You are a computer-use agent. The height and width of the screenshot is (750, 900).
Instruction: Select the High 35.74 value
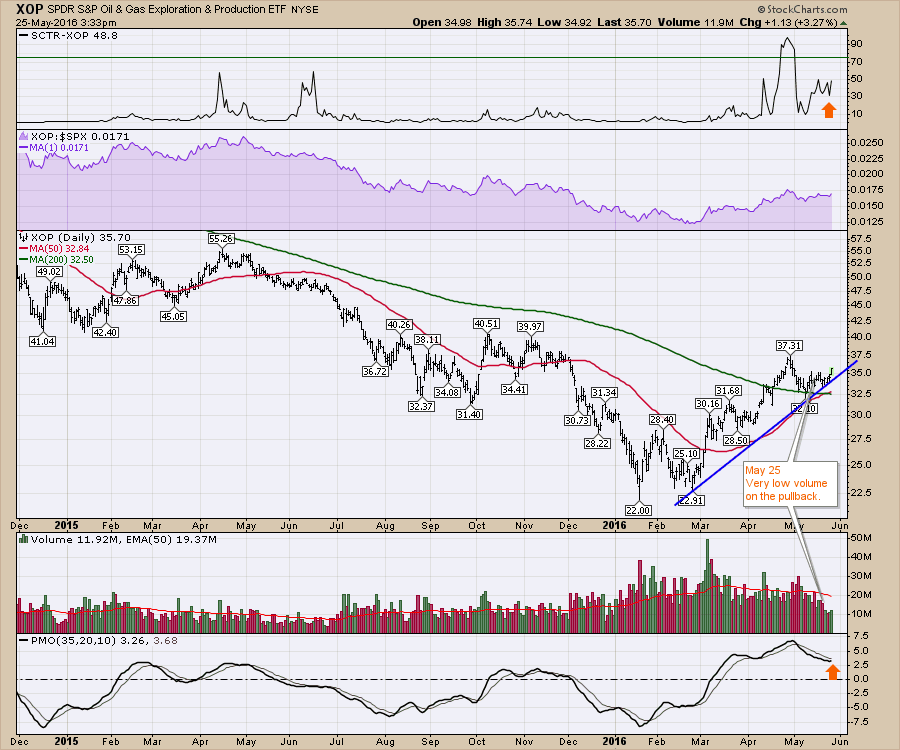[x=505, y=22]
